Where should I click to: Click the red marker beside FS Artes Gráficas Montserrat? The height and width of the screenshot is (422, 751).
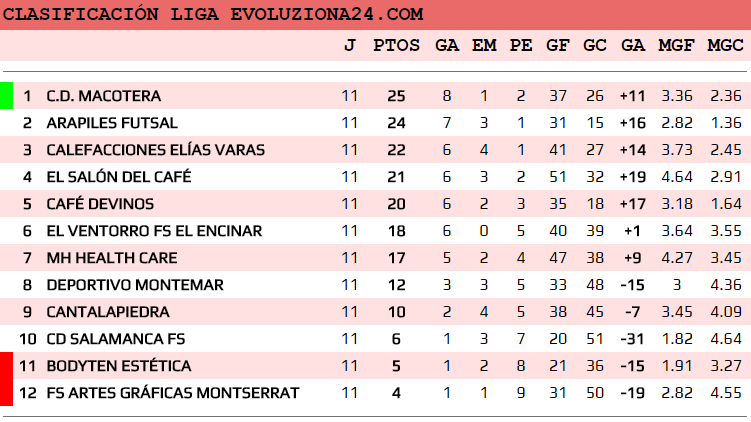(6, 393)
